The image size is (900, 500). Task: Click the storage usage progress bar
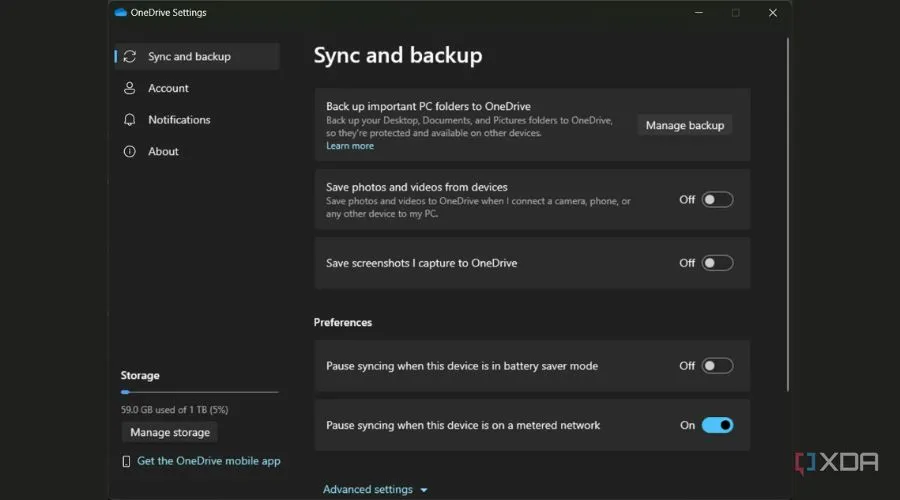click(x=200, y=392)
